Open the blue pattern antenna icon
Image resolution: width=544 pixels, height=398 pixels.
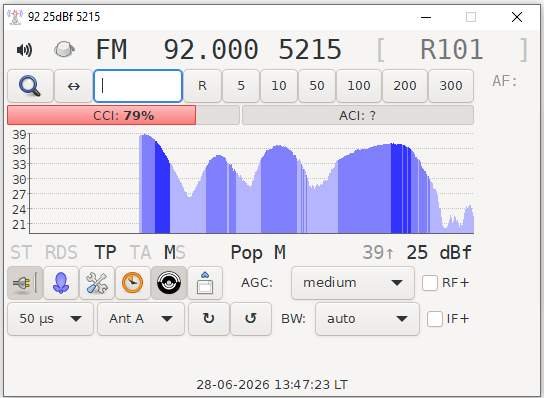click(61, 283)
